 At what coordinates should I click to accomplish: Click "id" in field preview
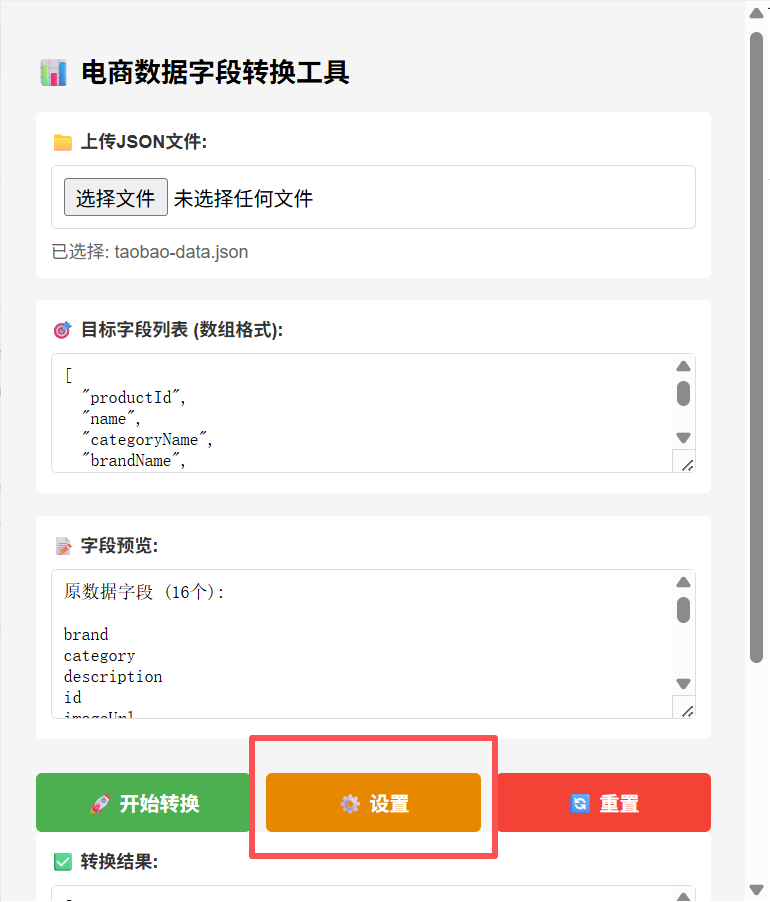tap(72, 697)
